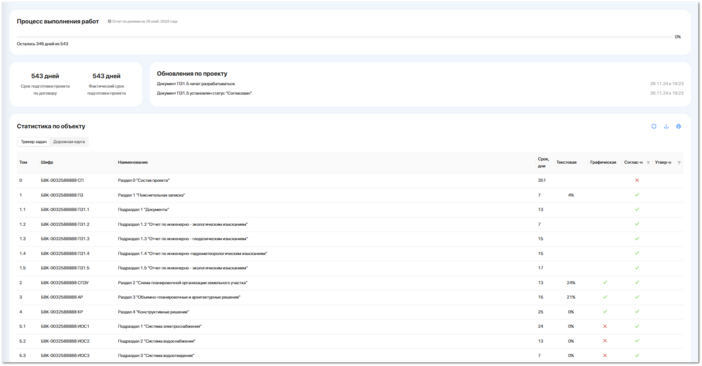
Task: Click the cipher cell ending in СП
Action: point(62,180)
